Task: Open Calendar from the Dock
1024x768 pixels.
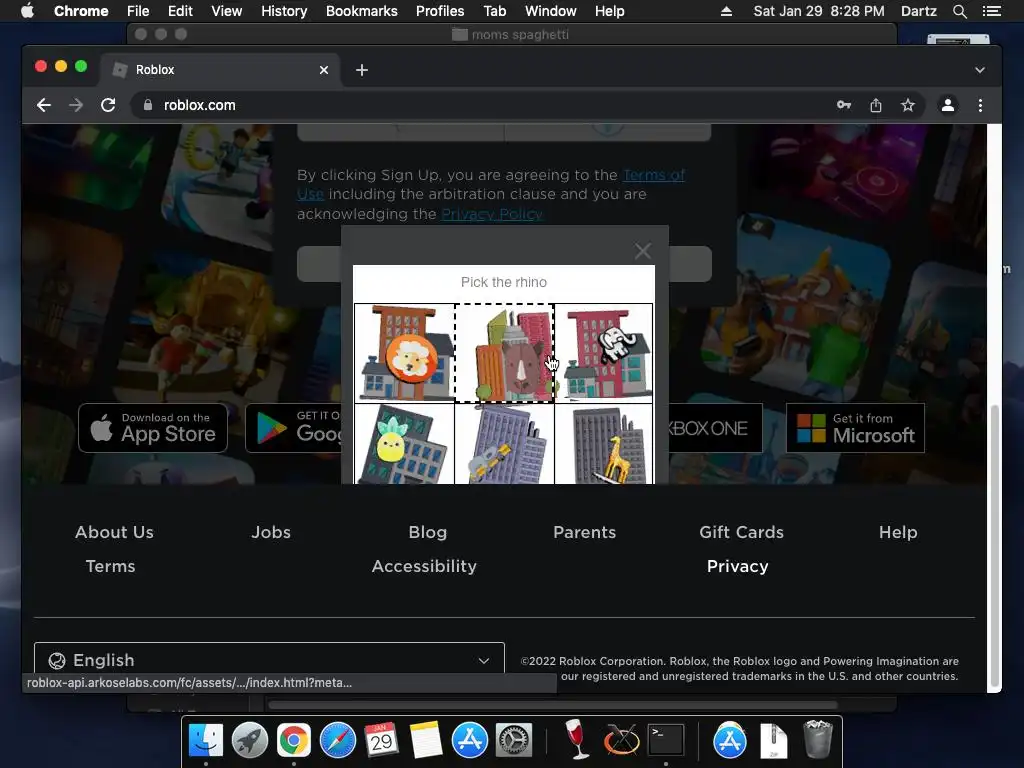Action: [x=381, y=741]
